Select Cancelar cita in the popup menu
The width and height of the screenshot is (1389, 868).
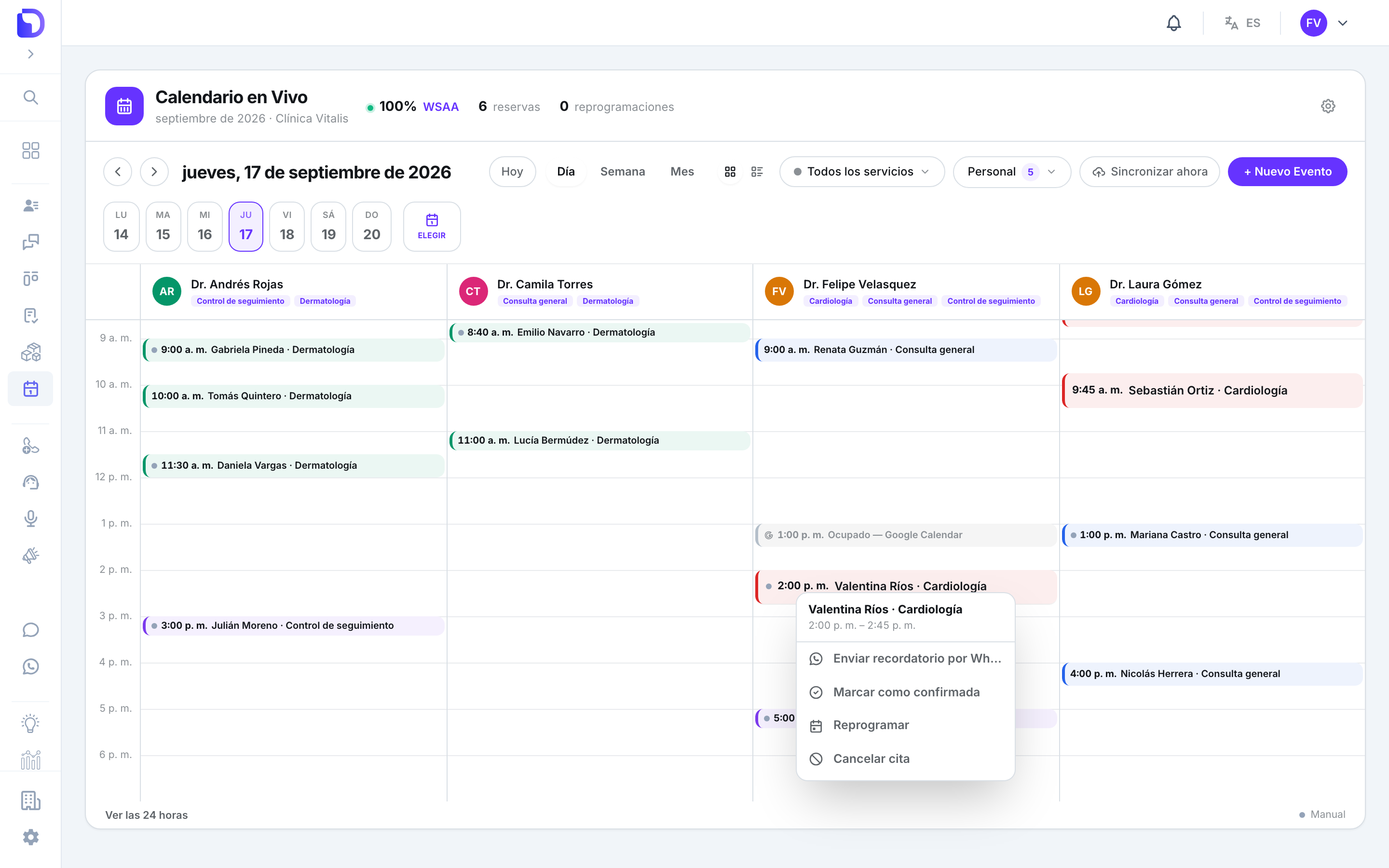click(x=906, y=759)
